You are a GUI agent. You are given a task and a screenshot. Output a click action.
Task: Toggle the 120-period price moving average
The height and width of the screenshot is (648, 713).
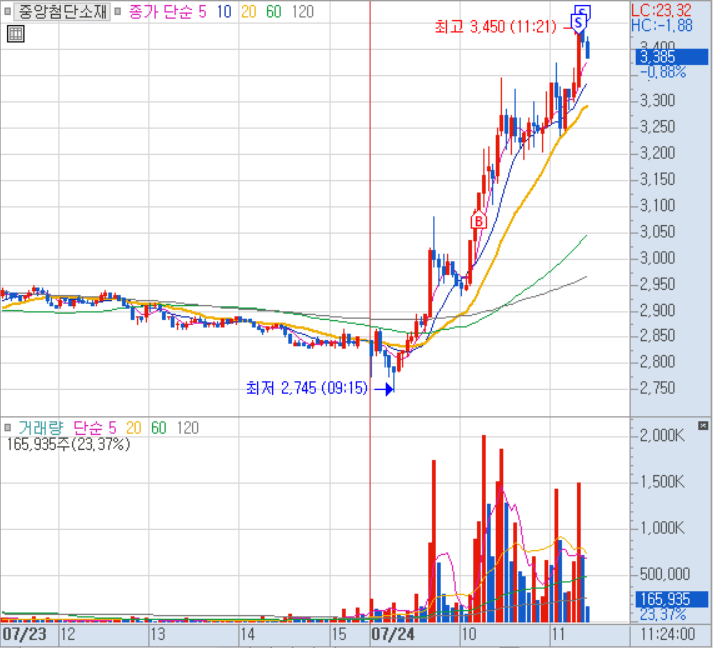tap(303, 12)
